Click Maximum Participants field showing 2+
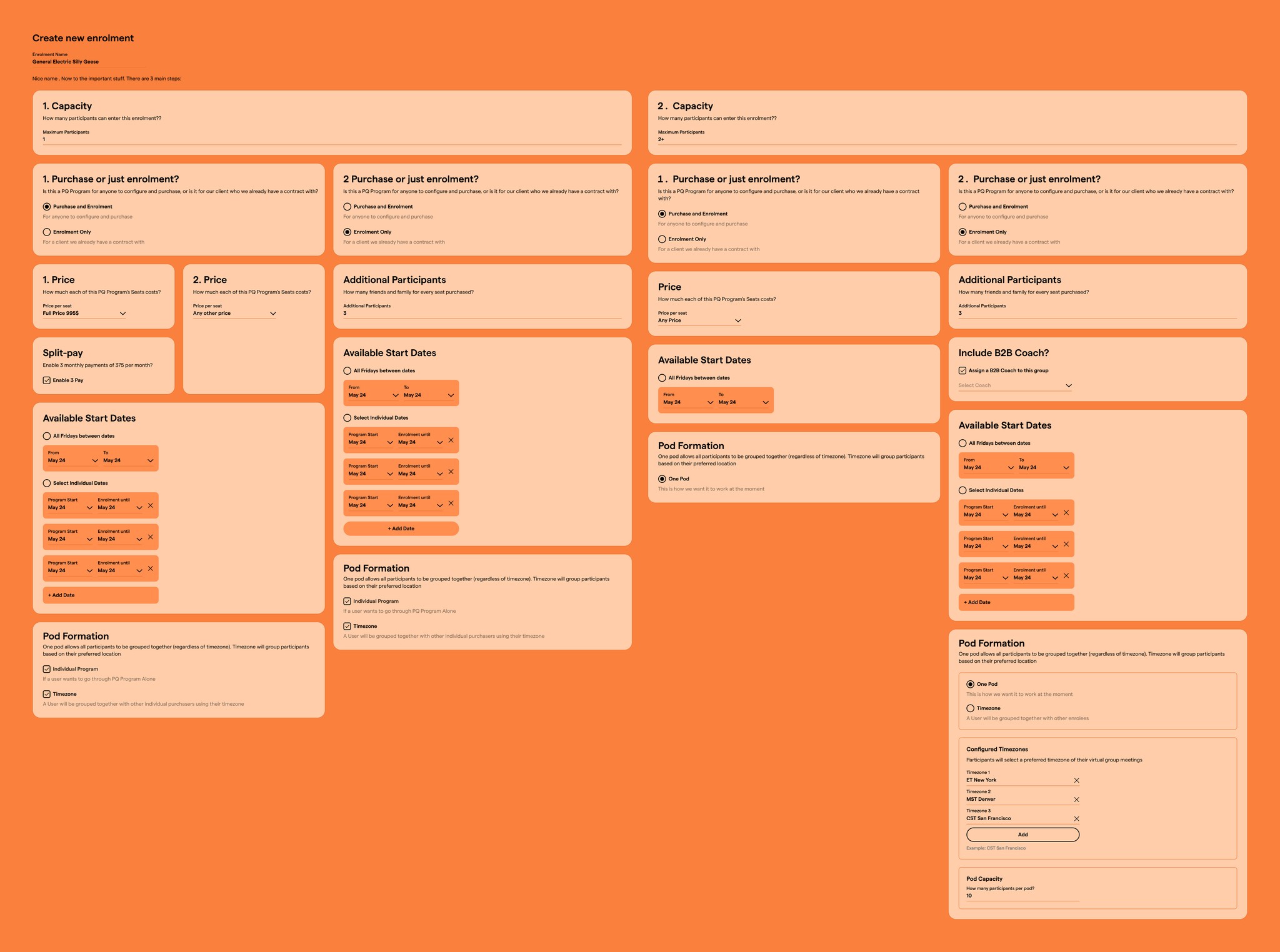 pyautogui.click(x=947, y=139)
